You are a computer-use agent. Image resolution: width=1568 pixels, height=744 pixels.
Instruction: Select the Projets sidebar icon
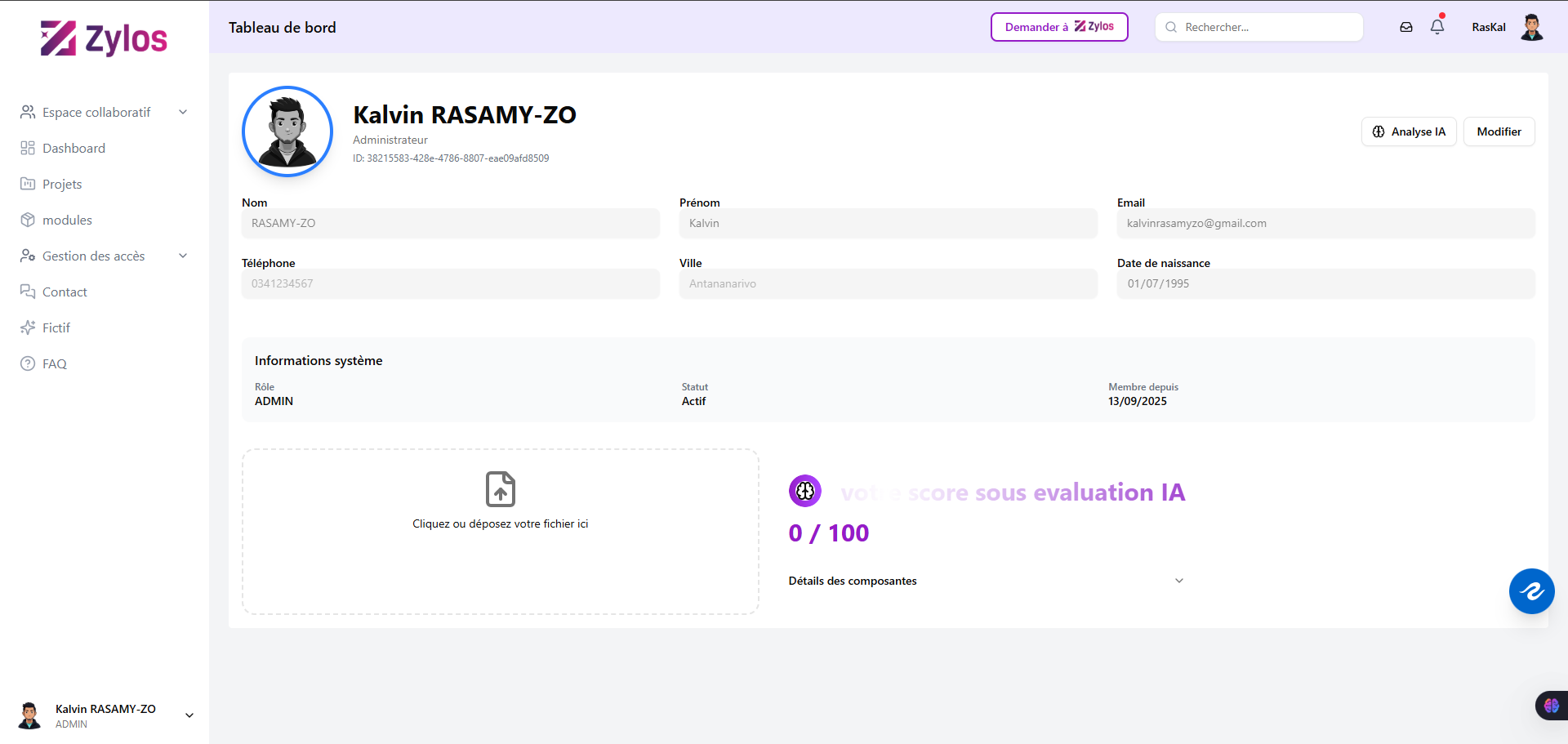pyautogui.click(x=28, y=184)
